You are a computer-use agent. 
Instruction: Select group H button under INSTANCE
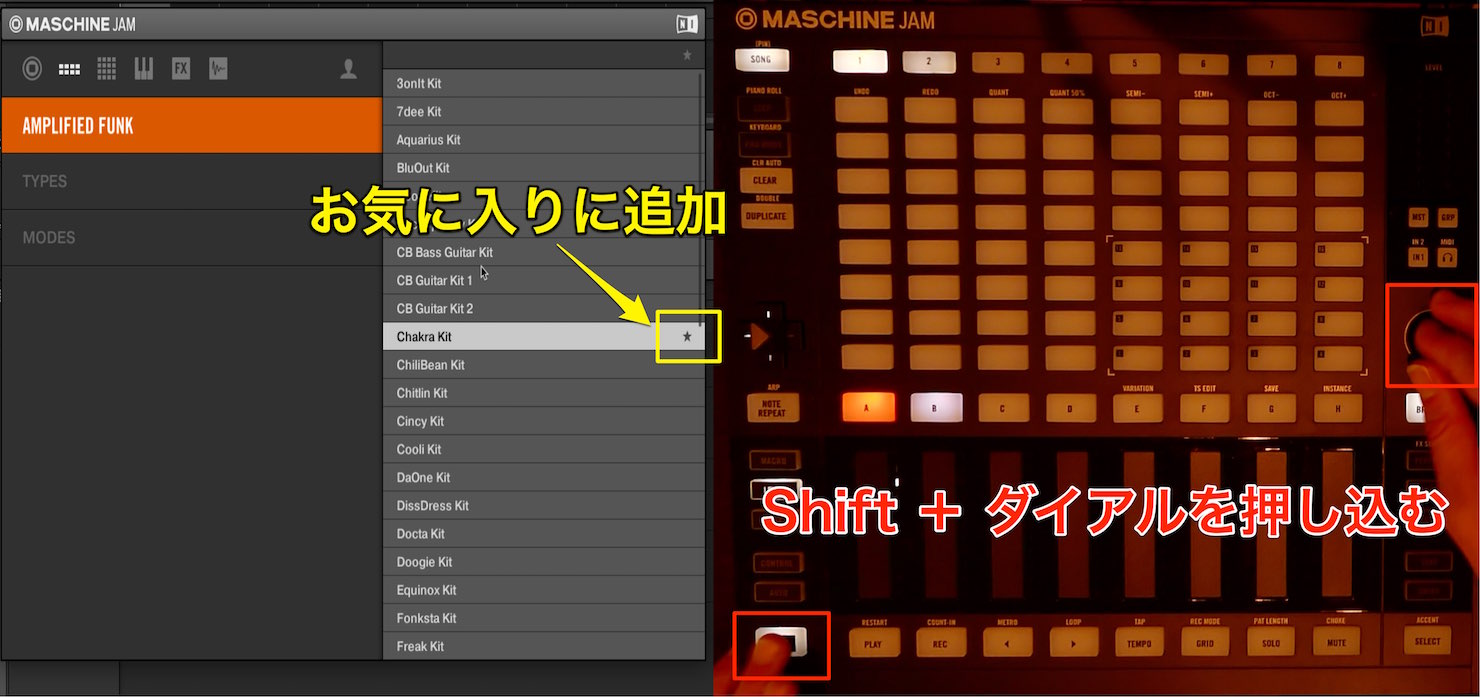tap(1337, 407)
